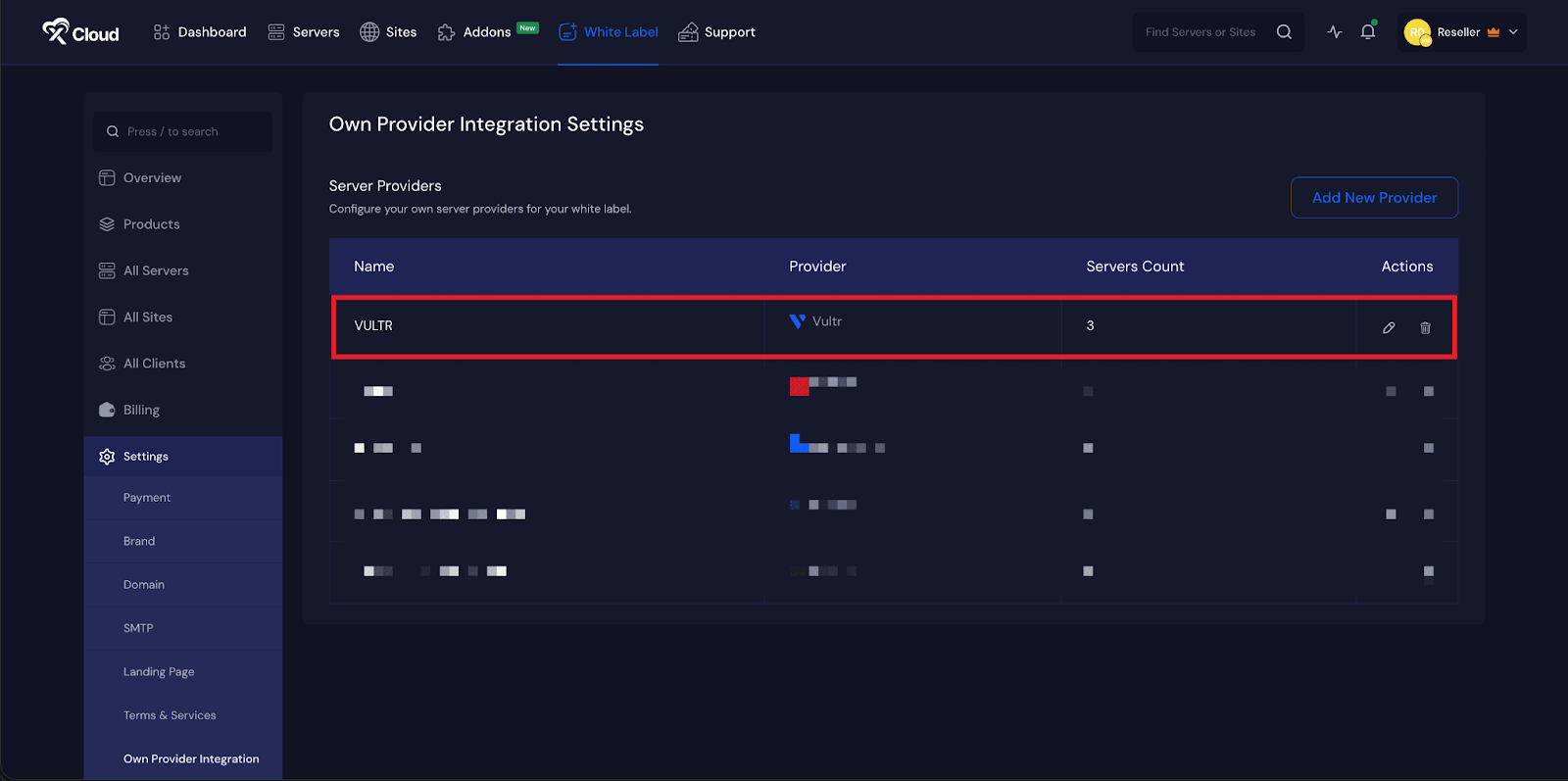Open the Support link
The width and height of the screenshot is (1568, 781).
(717, 32)
